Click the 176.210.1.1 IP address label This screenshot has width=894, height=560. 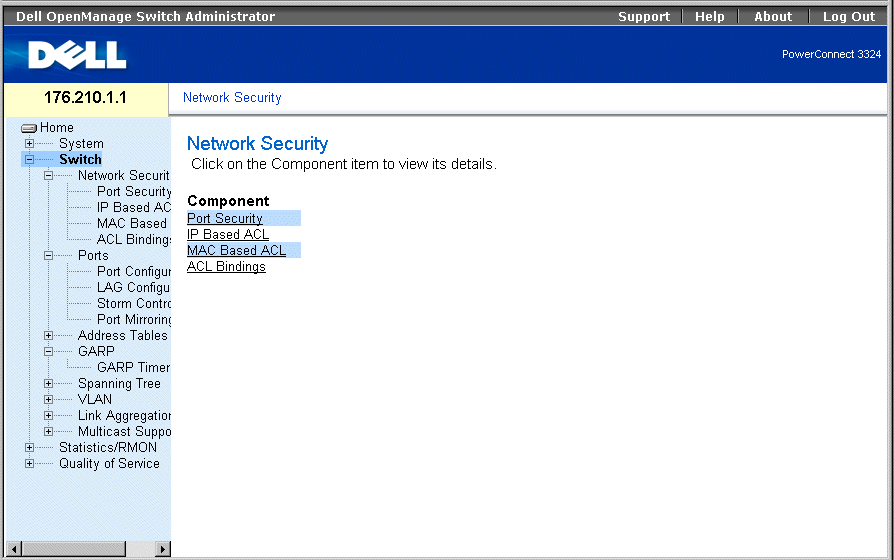(x=86, y=98)
